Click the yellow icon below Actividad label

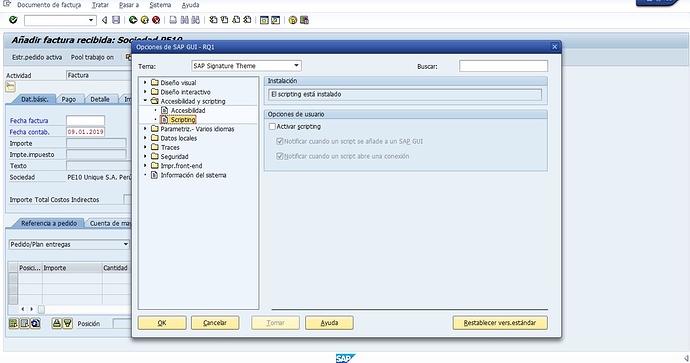[x=10, y=86]
